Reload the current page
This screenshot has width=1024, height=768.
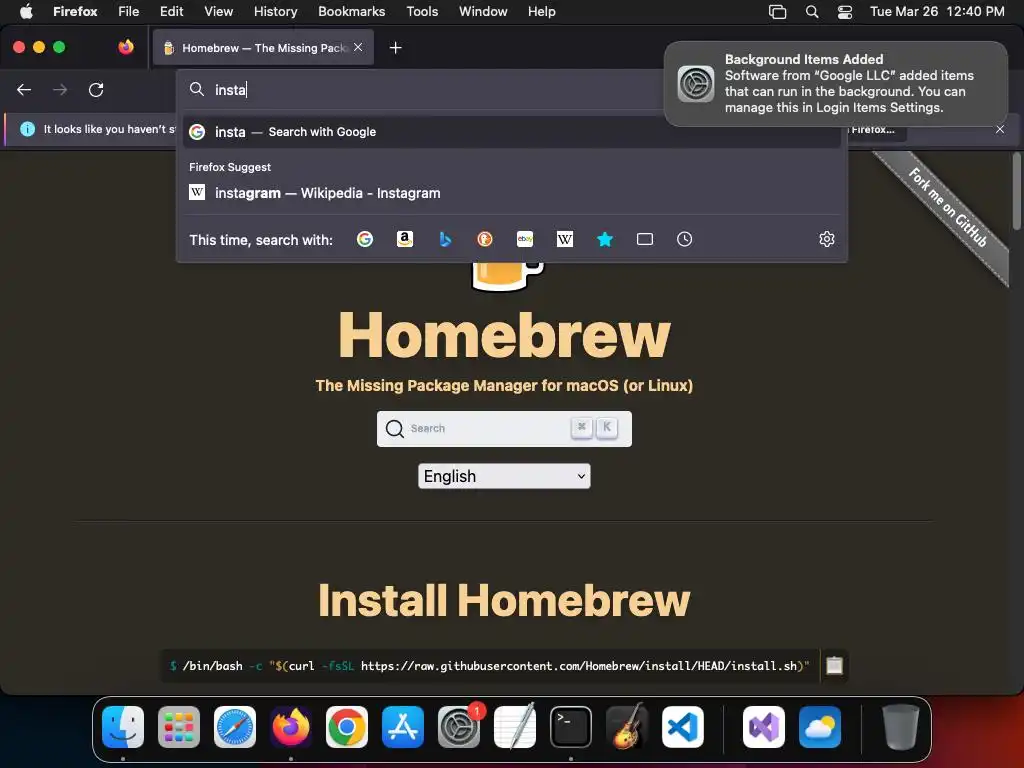96,89
